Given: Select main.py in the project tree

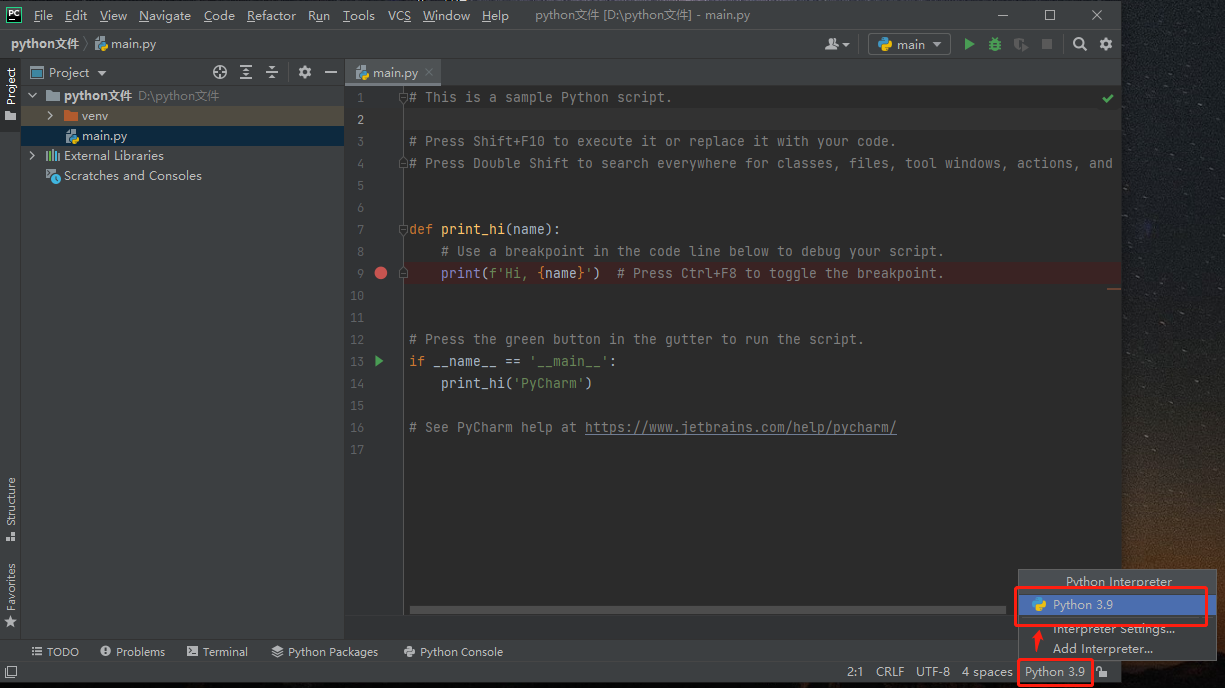Looking at the screenshot, I should (104, 136).
